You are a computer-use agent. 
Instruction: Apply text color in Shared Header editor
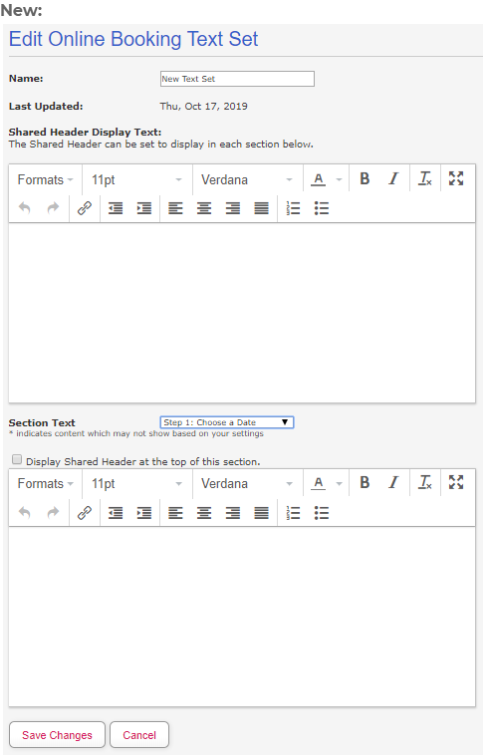[318, 179]
